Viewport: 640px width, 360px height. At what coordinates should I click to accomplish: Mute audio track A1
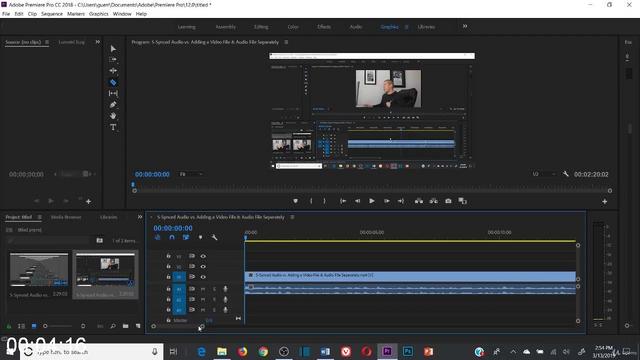click(203, 289)
